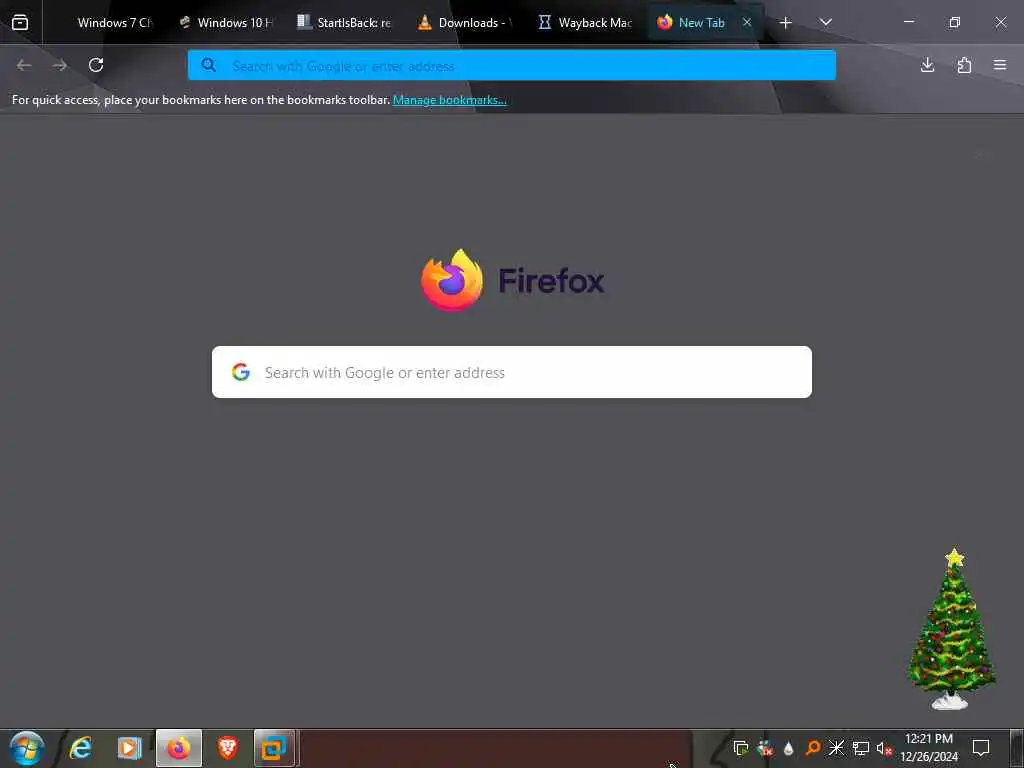Screen dimensions: 1024x768
Task: Switch to the Wayback Machine tab
Action: pos(585,22)
